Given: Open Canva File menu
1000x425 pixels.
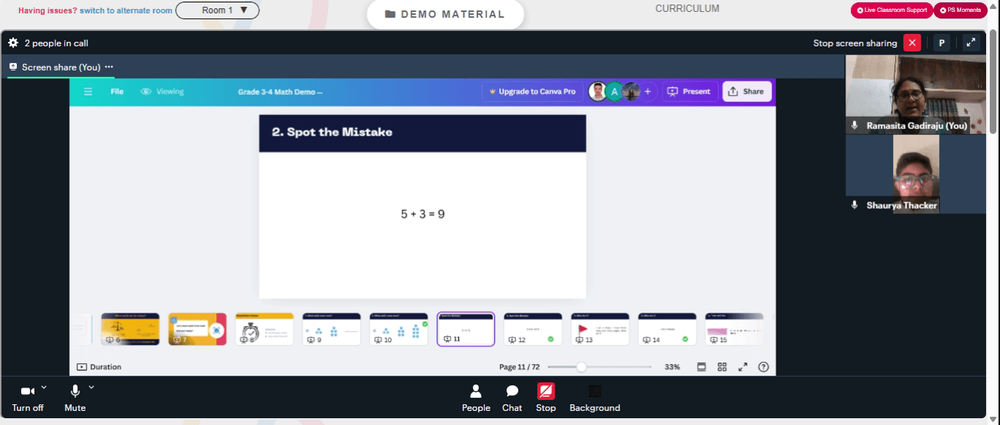Looking at the screenshot, I should (117, 91).
